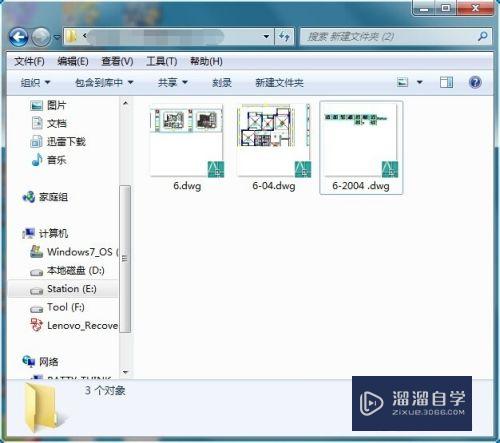Expand the 包含到库中 dropdown

pyautogui.click(x=104, y=82)
